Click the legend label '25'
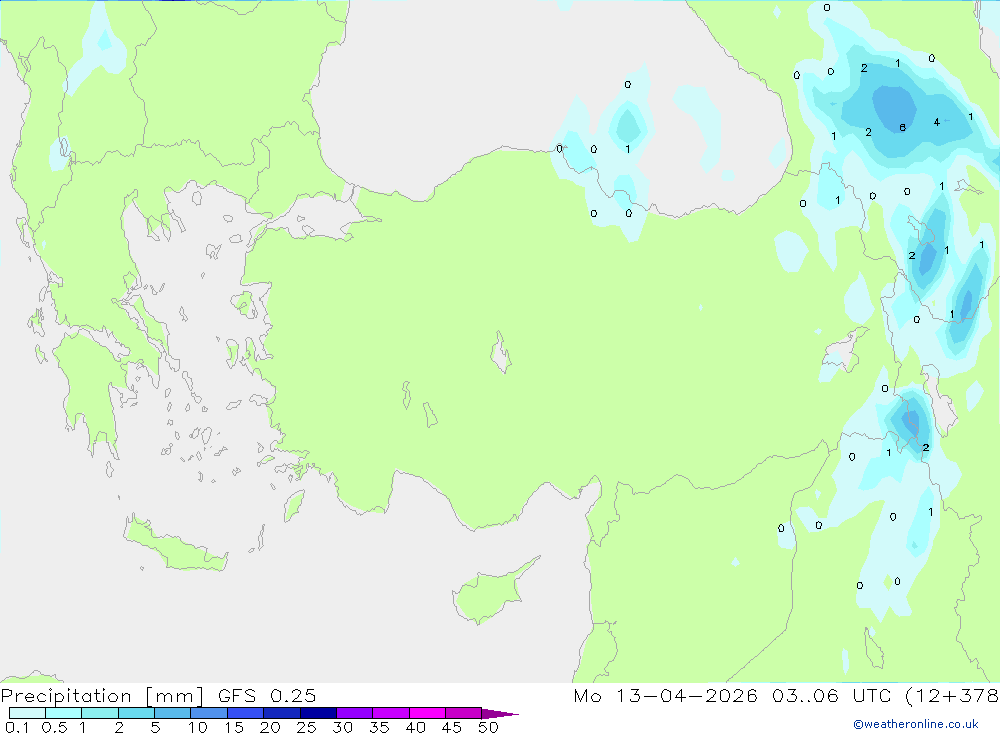 pos(307,727)
